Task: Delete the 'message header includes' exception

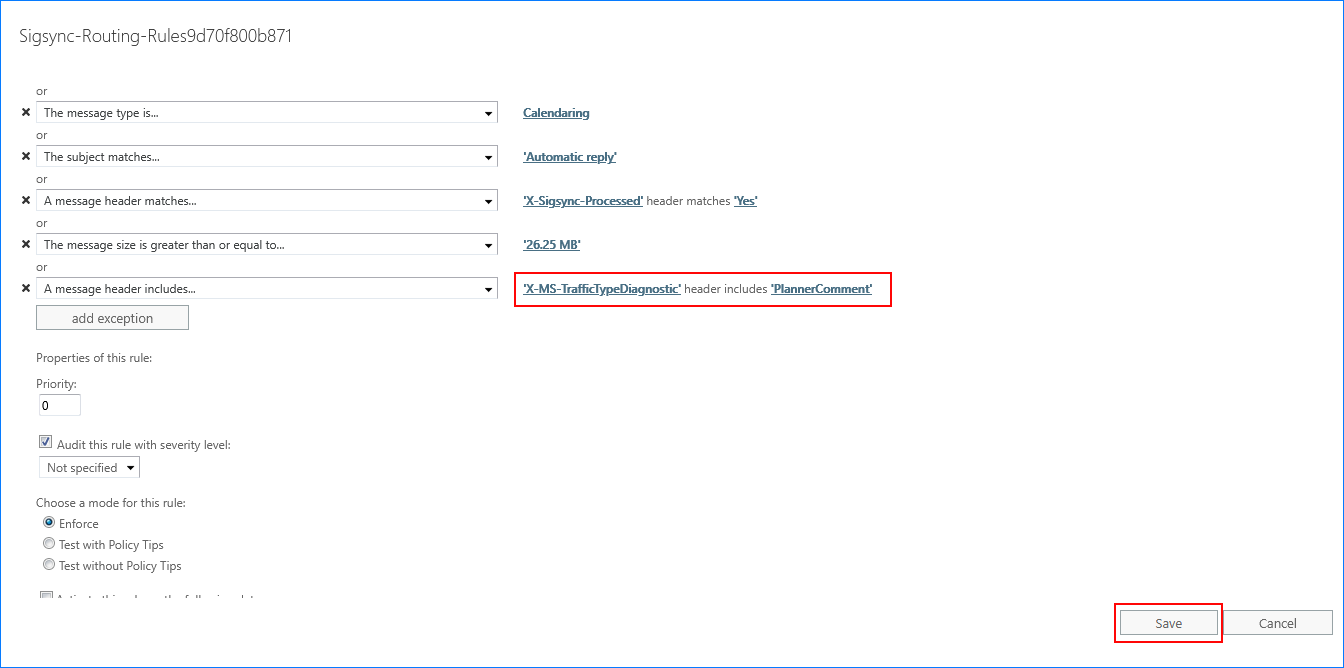Action: (x=26, y=289)
